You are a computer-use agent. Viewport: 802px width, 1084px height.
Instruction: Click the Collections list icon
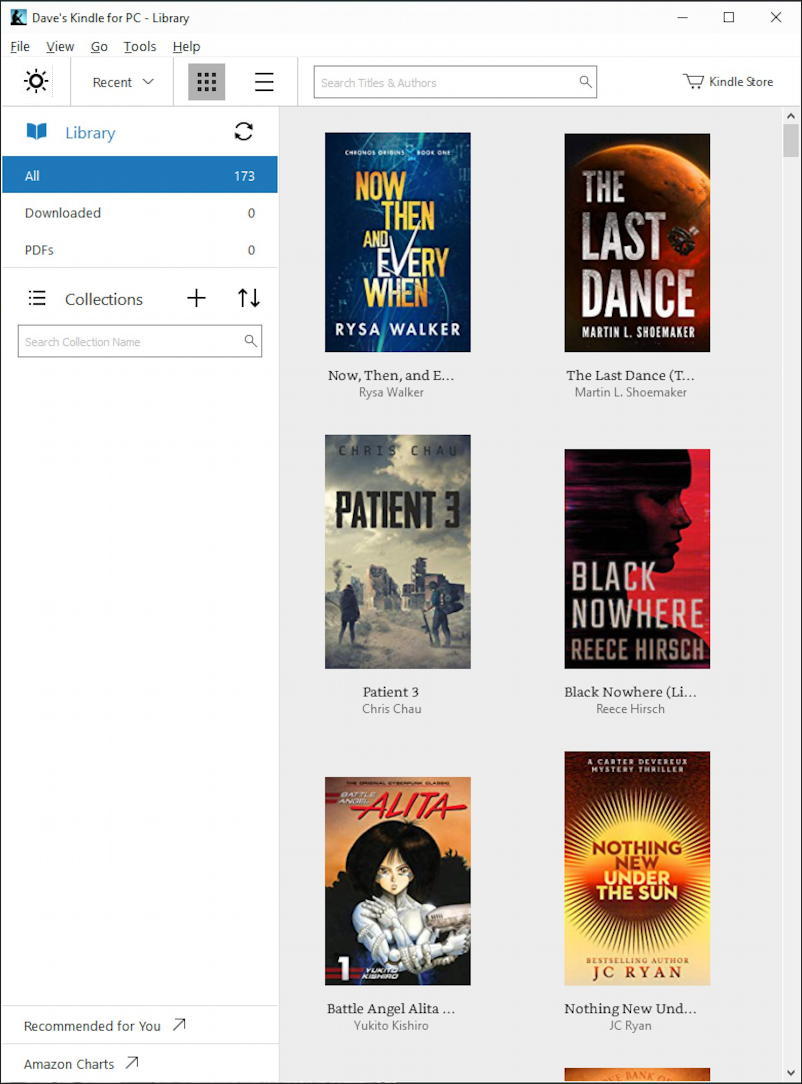tap(37, 298)
